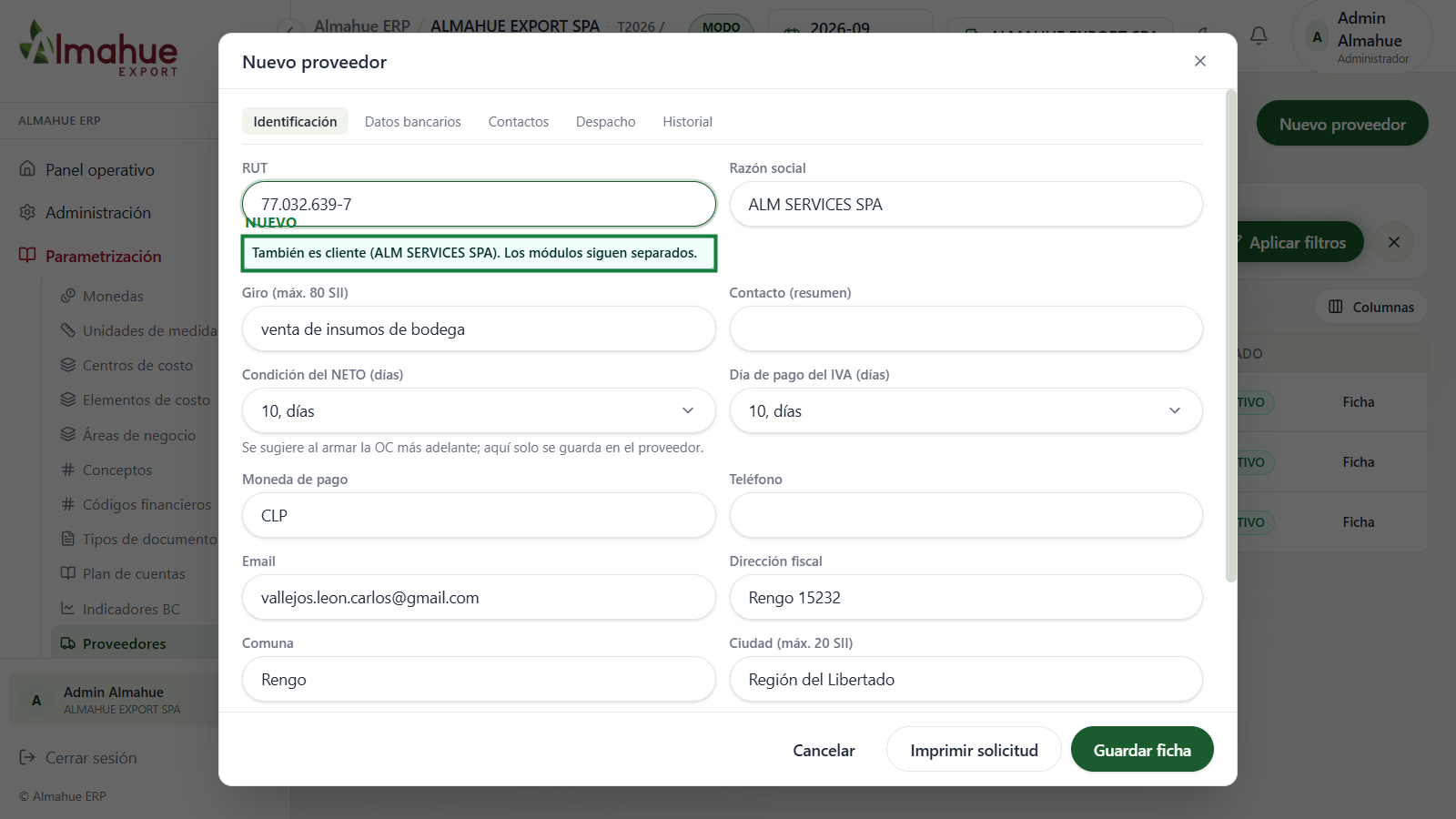Image resolution: width=1456 pixels, height=819 pixels.
Task: Click the Administración gear icon
Action: click(27, 212)
